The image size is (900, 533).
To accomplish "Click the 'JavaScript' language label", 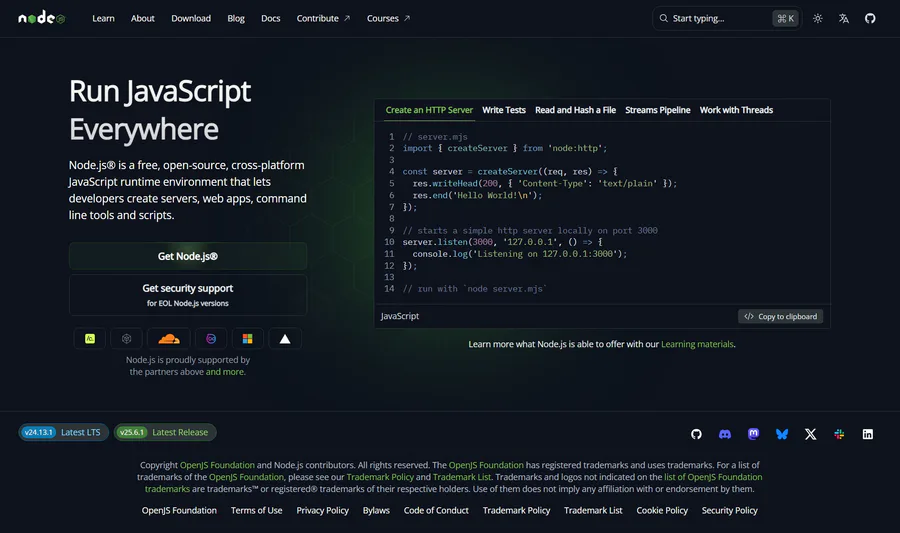I will pyautogui.click(x=399, y=316).
